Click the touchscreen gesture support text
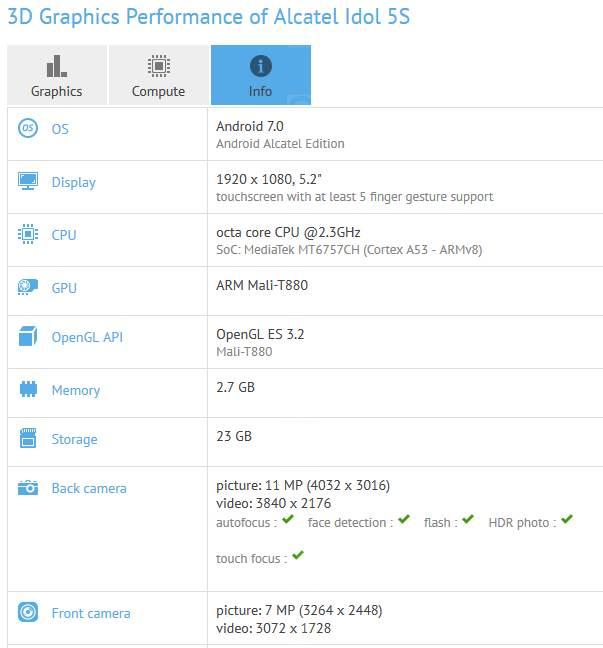603x648 pixels. 355,197
